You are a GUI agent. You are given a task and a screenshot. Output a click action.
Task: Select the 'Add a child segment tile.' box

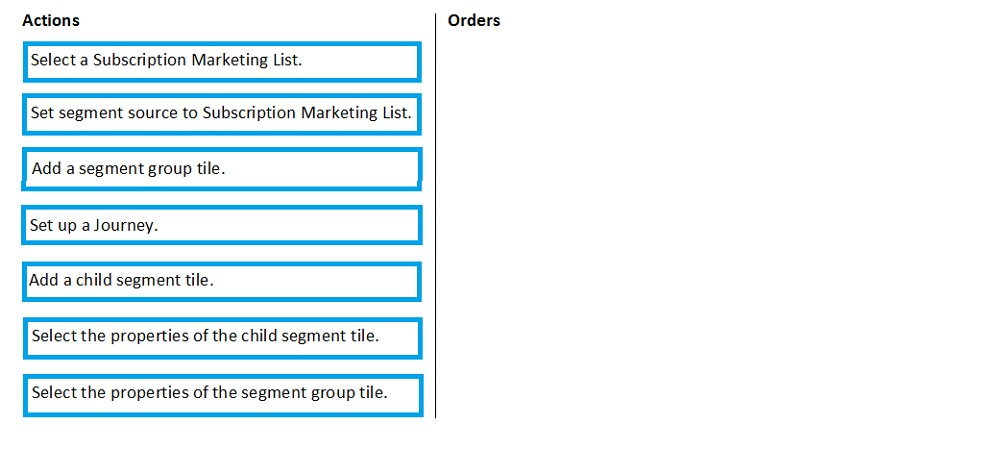[222, 281]
